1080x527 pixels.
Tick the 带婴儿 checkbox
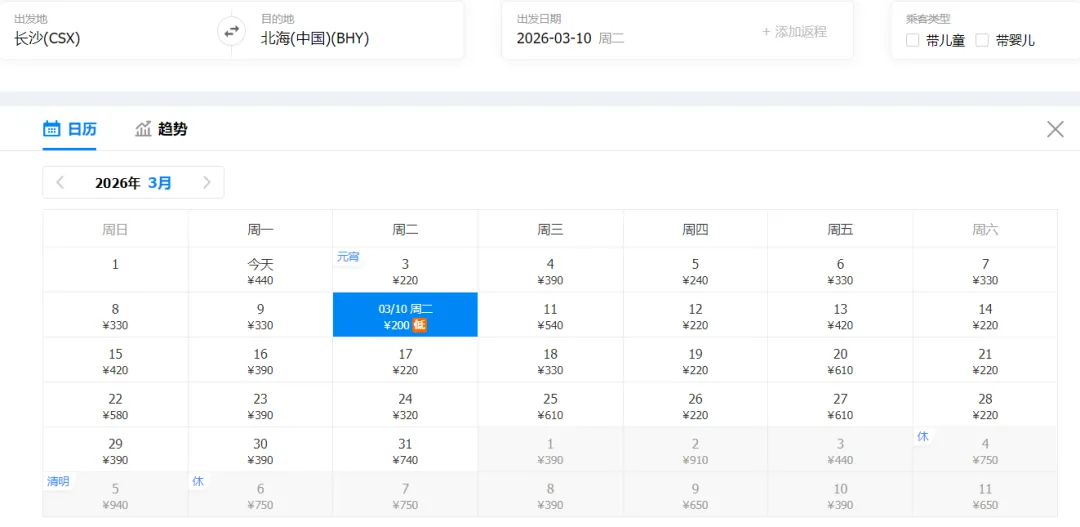982,41
